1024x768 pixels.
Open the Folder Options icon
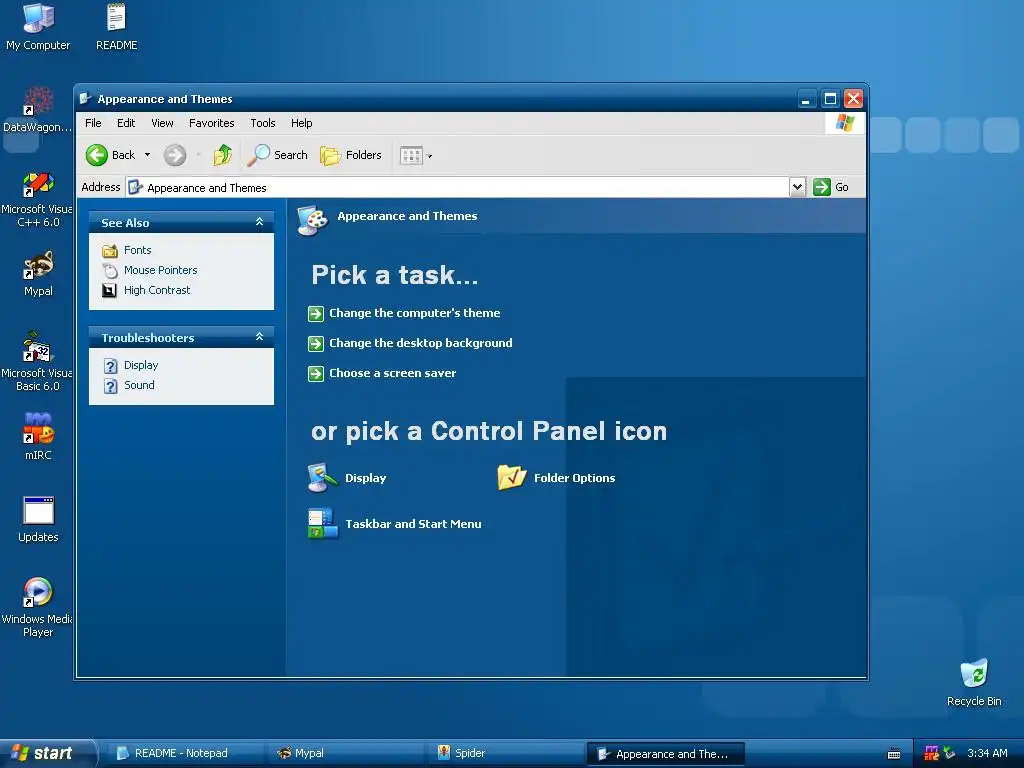tap(511, 477)
